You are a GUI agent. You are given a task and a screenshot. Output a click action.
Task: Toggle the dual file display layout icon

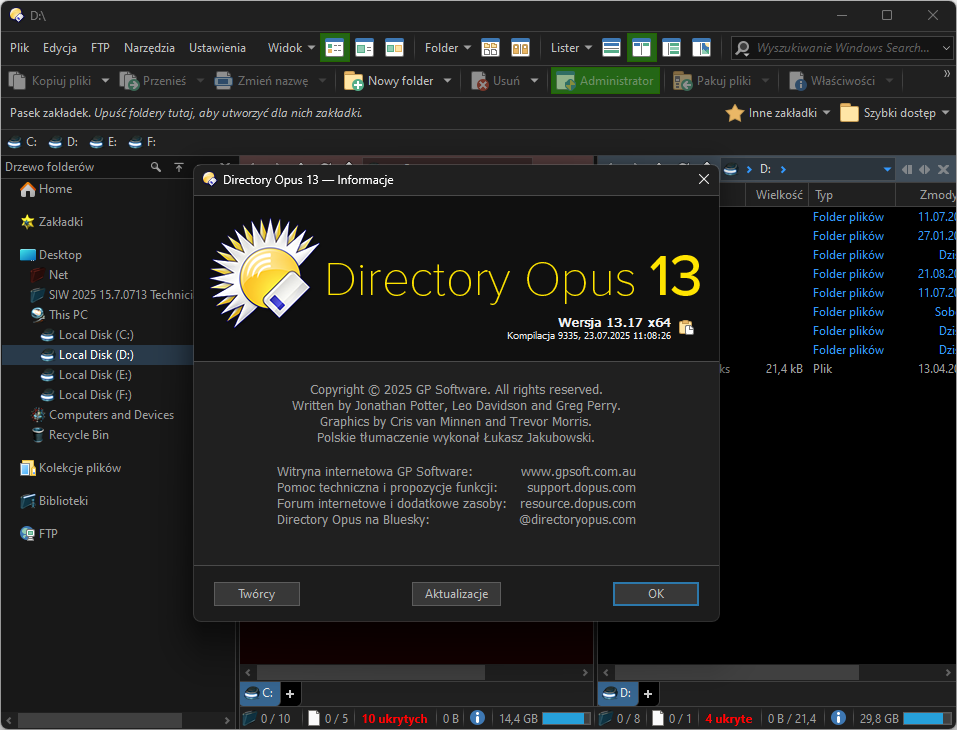point(394,48)
